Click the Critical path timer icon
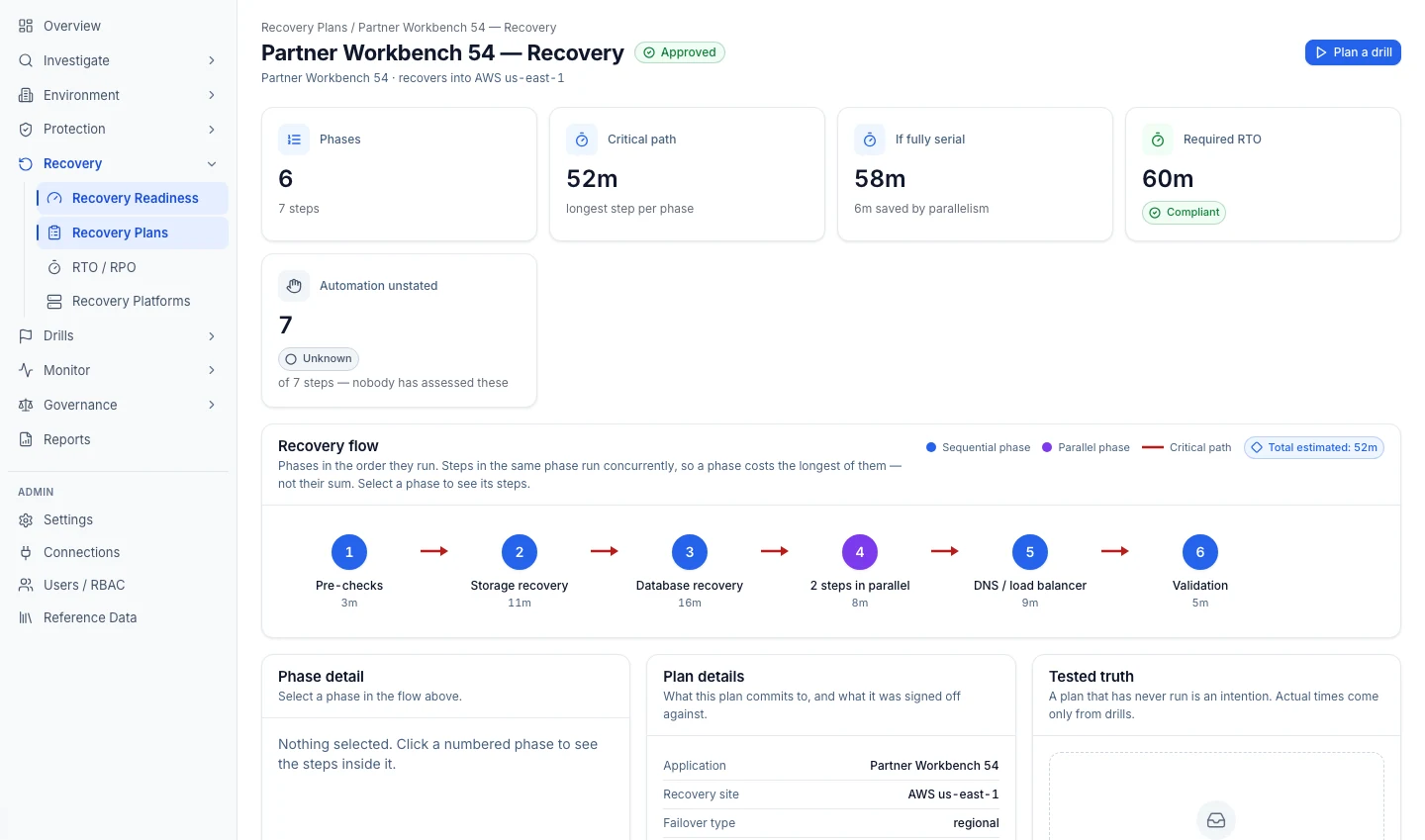 pyautogui.click(x=582, y=140)
